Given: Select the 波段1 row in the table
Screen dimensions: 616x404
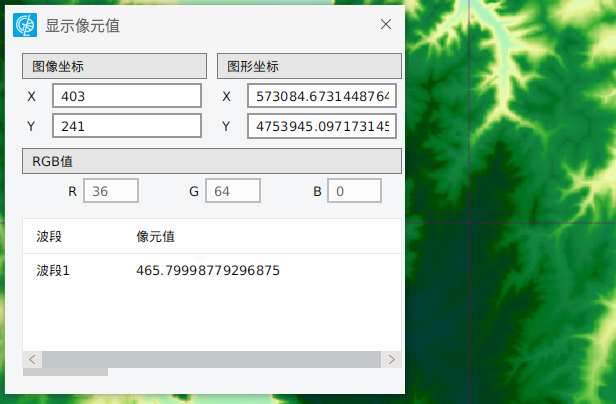Looking at the screenshot, I should (x=53, y=271).
